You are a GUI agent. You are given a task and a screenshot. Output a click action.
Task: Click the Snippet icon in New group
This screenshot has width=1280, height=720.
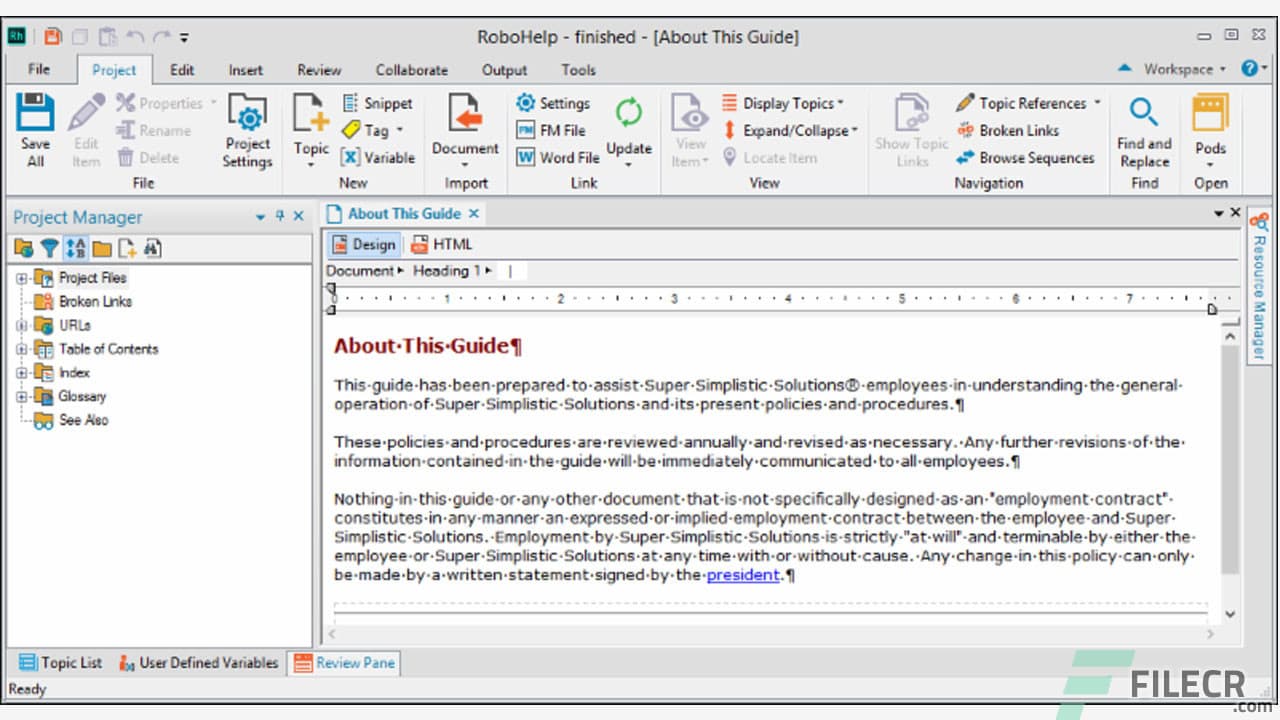(351, 103)
